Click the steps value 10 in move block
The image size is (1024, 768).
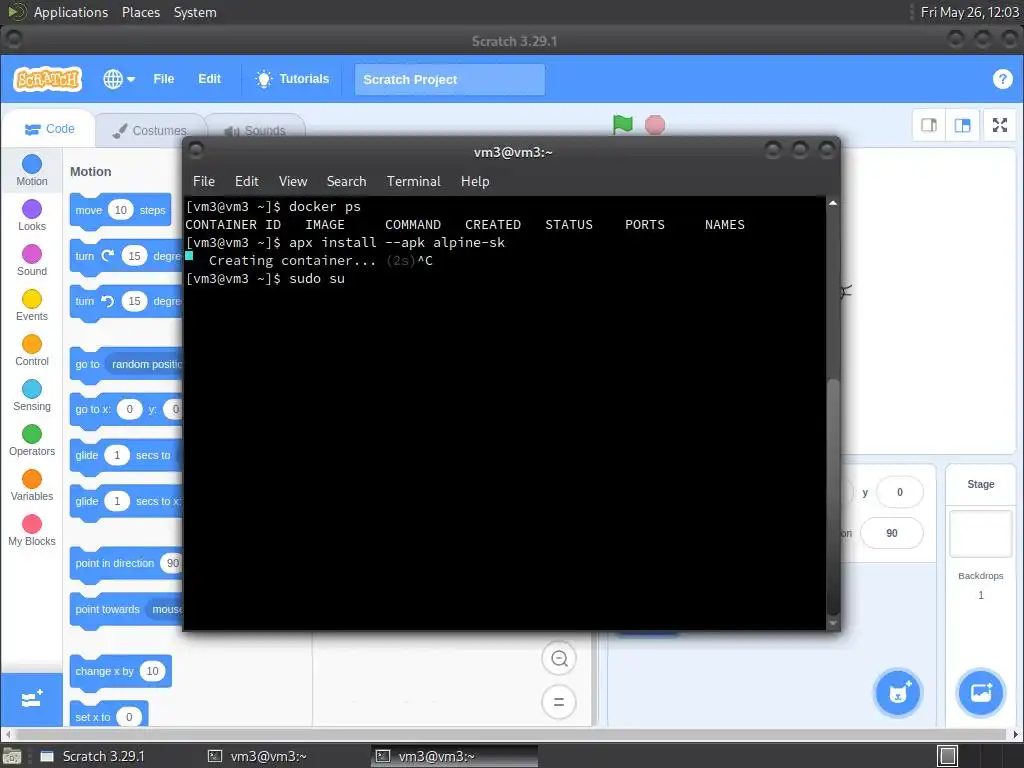pyautogui.click(x=120, y=210)
